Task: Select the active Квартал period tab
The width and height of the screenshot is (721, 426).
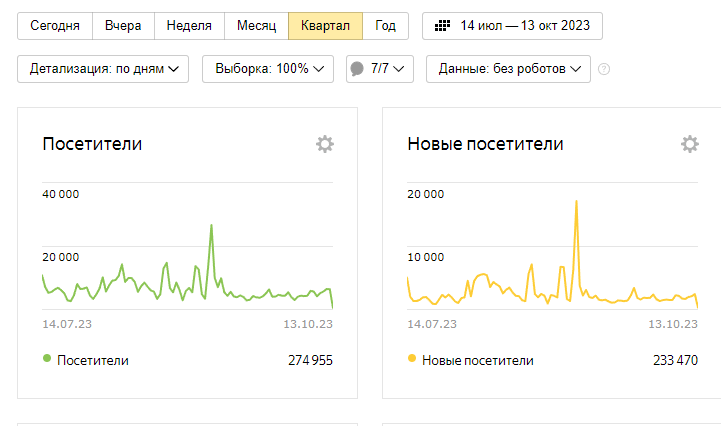Action: point(325,26)
